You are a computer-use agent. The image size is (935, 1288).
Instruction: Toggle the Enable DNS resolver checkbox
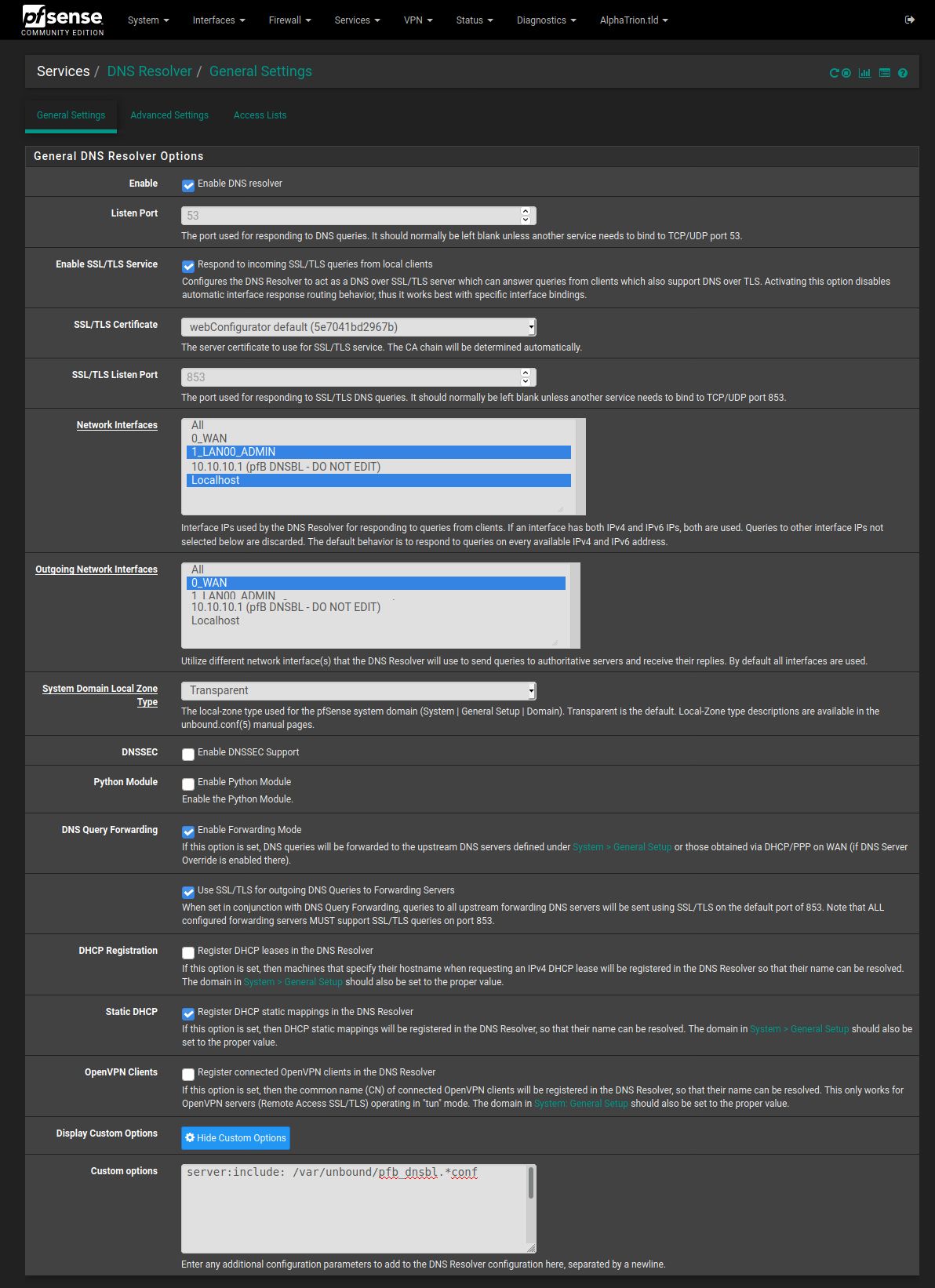pos(188,185)
